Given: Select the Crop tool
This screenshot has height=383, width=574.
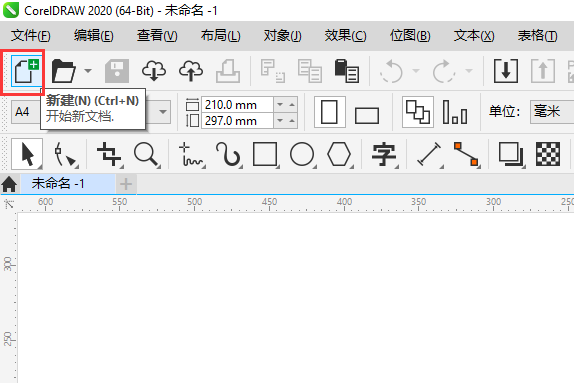Looking at the screenshot, I should [109, 154].
